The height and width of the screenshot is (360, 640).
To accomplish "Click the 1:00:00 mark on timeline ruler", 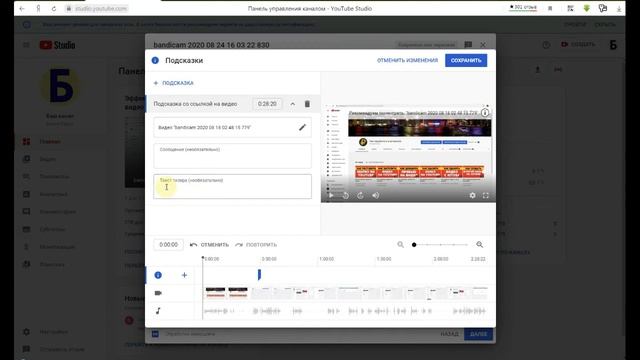I will point(327,259).
